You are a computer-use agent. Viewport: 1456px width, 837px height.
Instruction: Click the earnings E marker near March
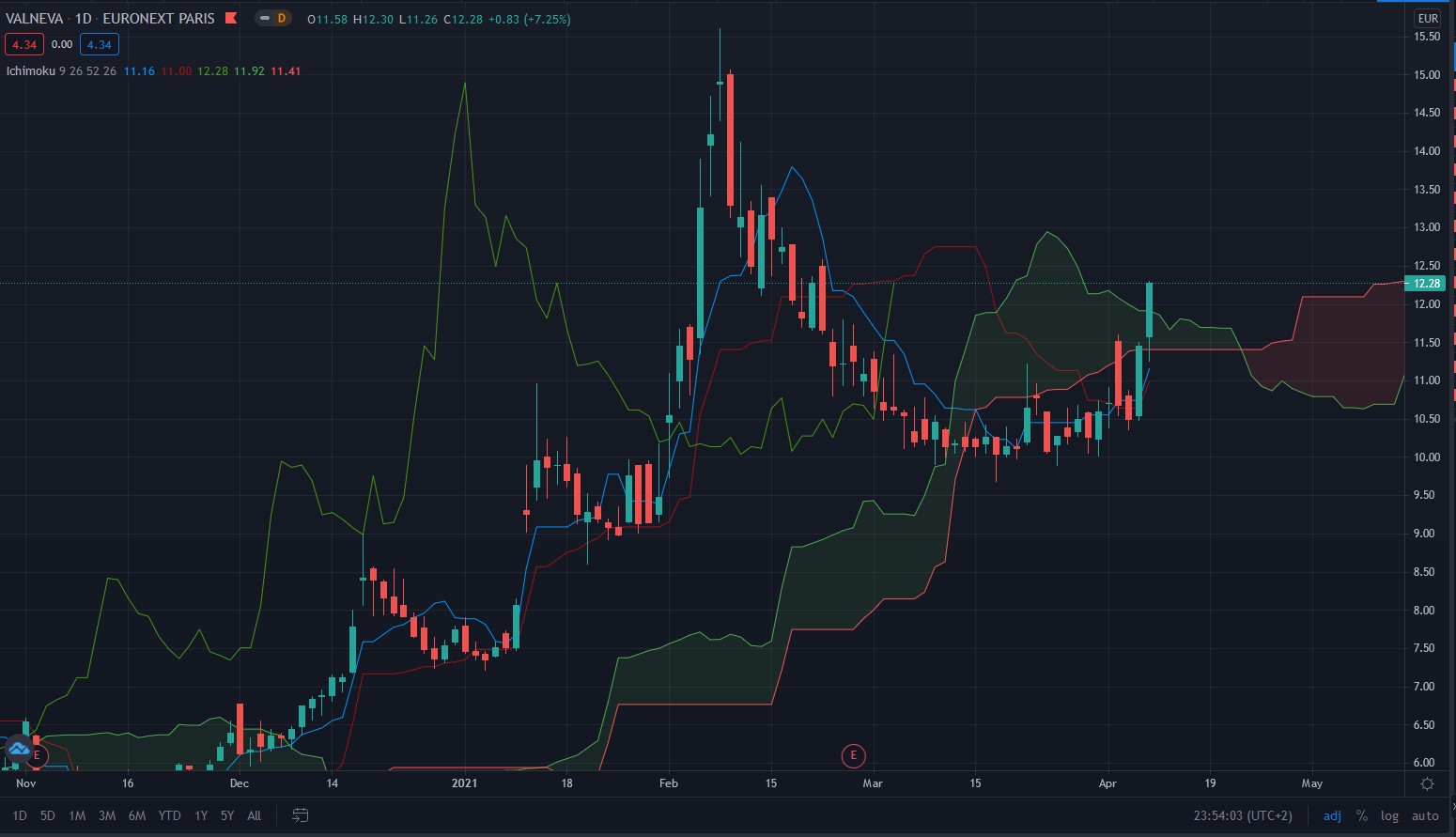coord(853,754)
